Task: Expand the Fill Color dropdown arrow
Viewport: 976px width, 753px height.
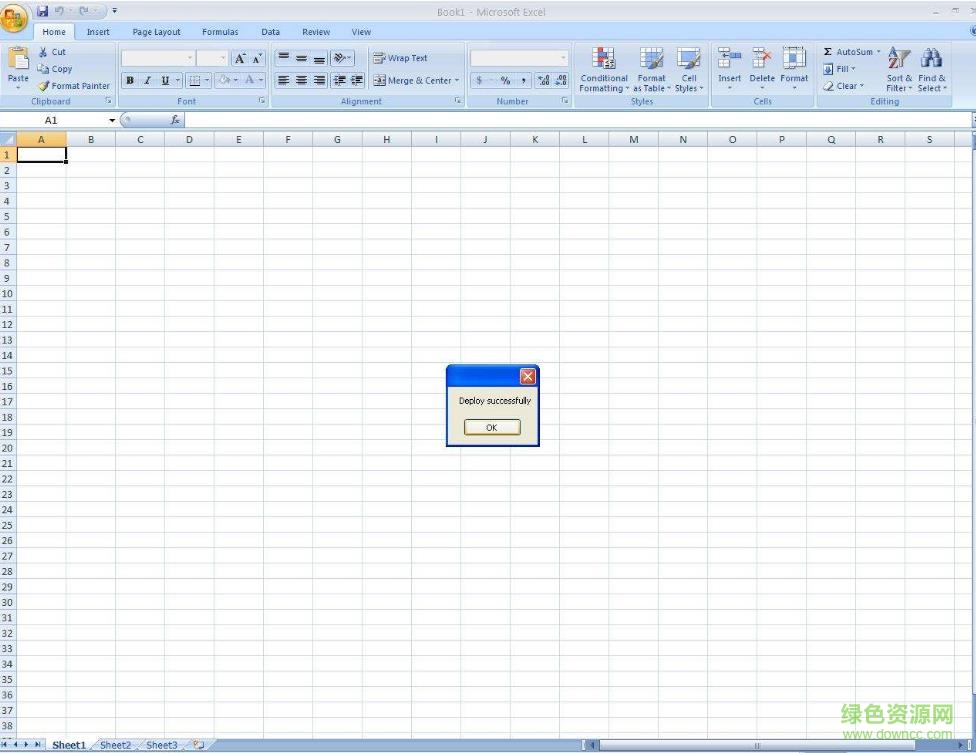Action: pyautogui.click(x=236, y=80)
